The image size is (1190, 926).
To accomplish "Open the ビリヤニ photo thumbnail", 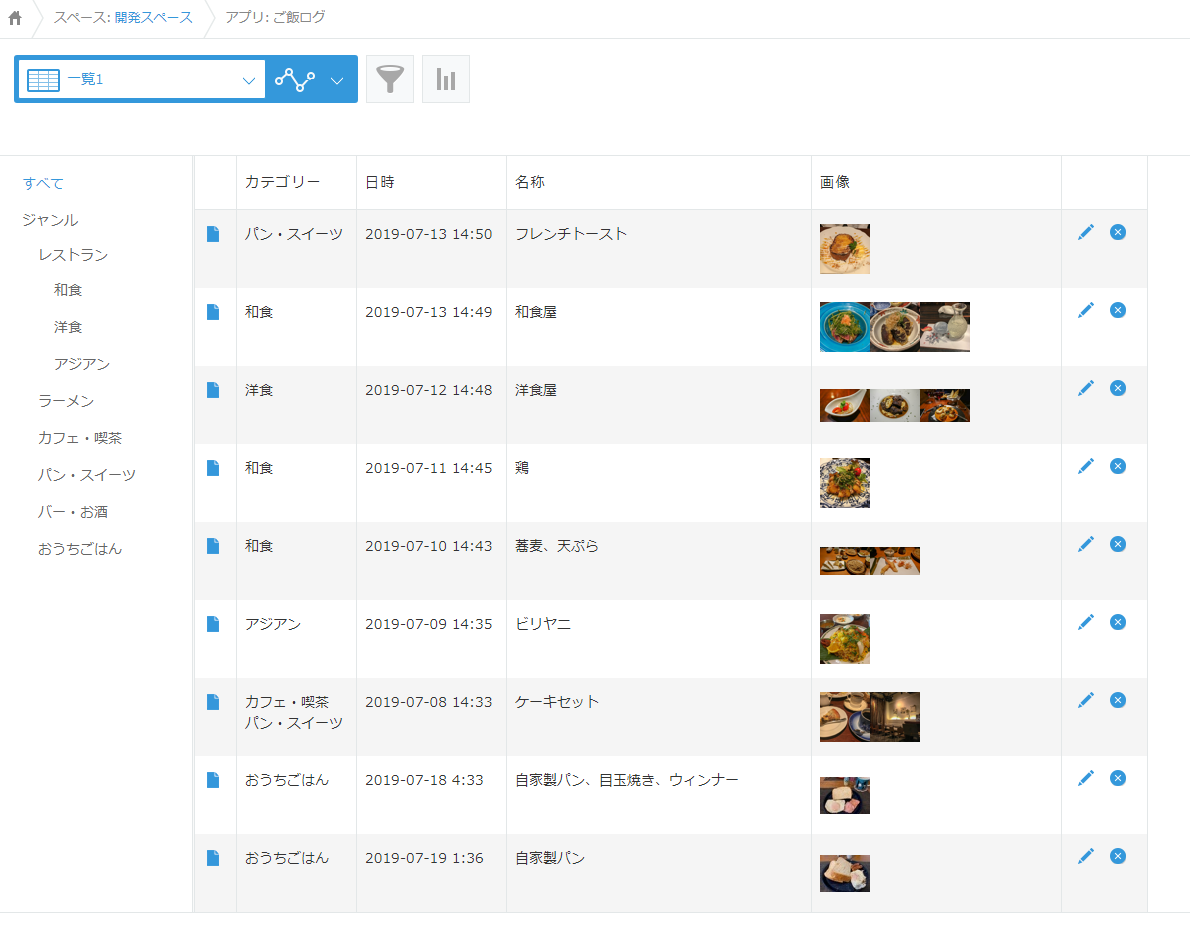I will [x=845, y=639].
